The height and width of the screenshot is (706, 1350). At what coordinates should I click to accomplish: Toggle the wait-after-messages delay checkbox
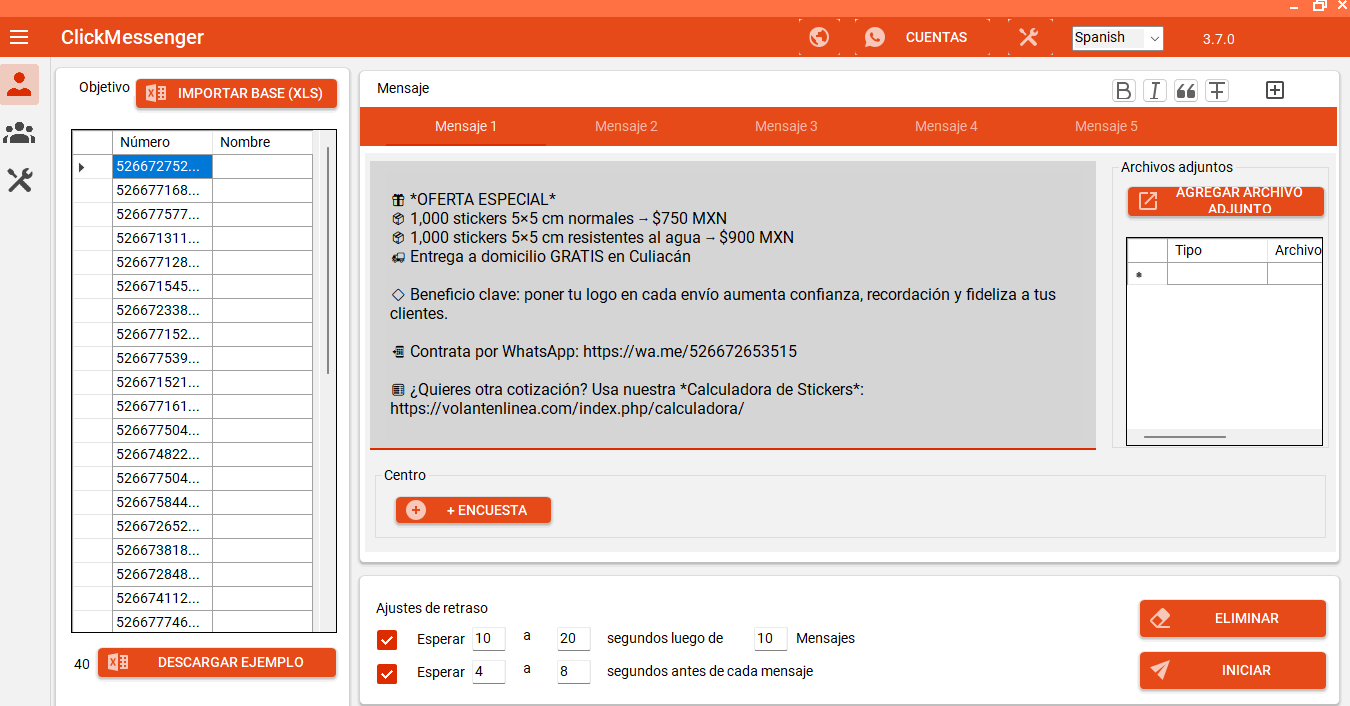[387, 639]
